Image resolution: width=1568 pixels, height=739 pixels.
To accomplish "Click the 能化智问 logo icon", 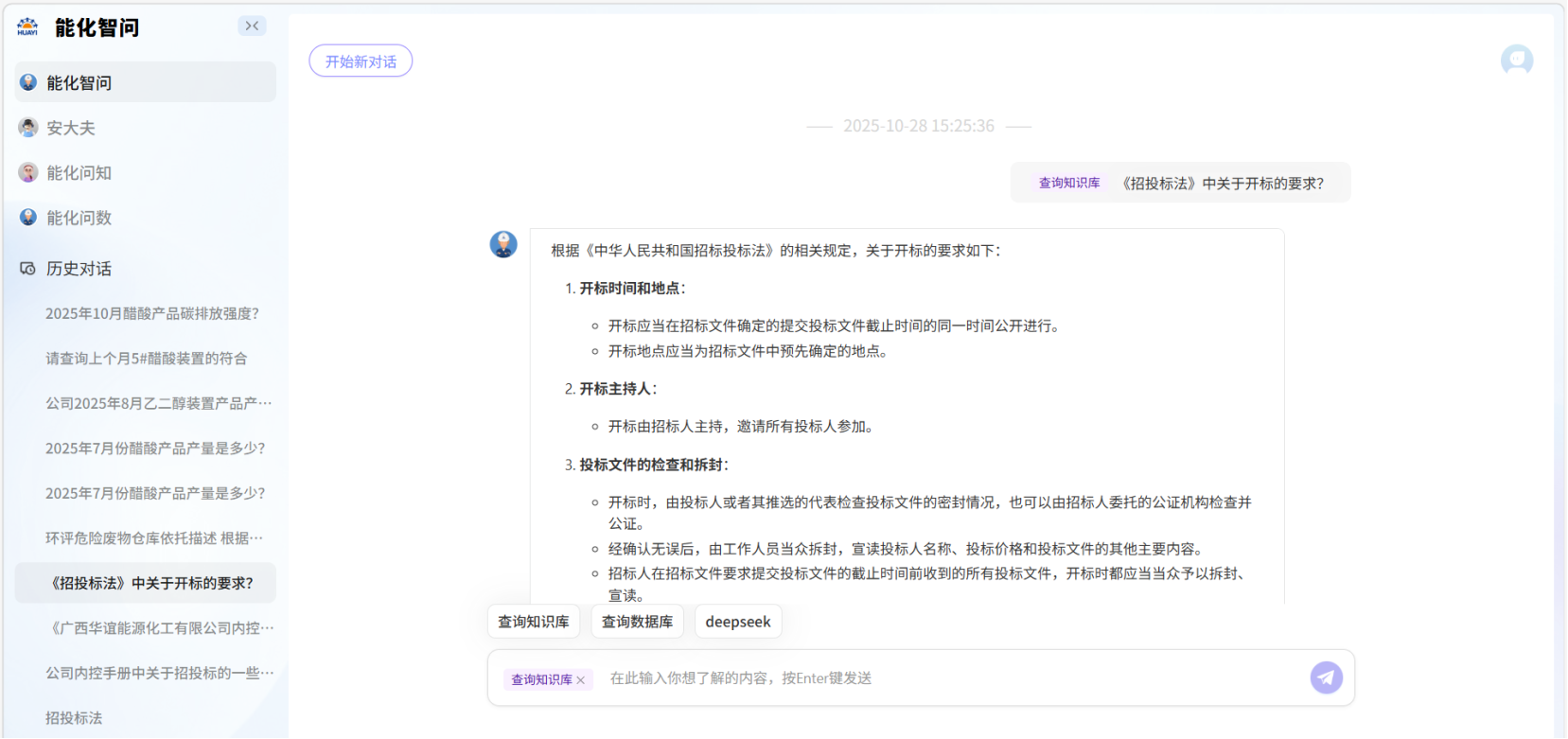I will pyautogui.click(x=27, y=27).
